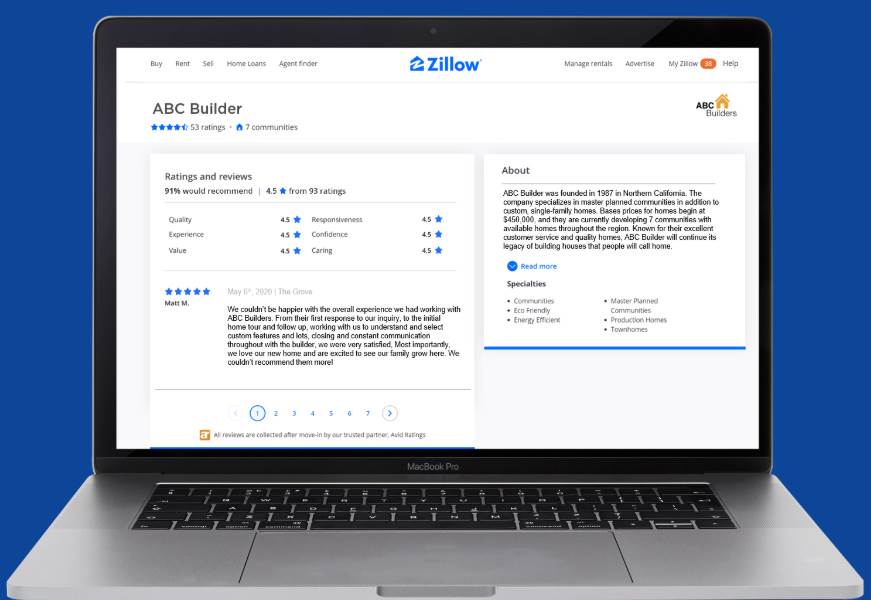Click the Zillow logo
This screenshot has width=871, height=600.
coord(445,64)
